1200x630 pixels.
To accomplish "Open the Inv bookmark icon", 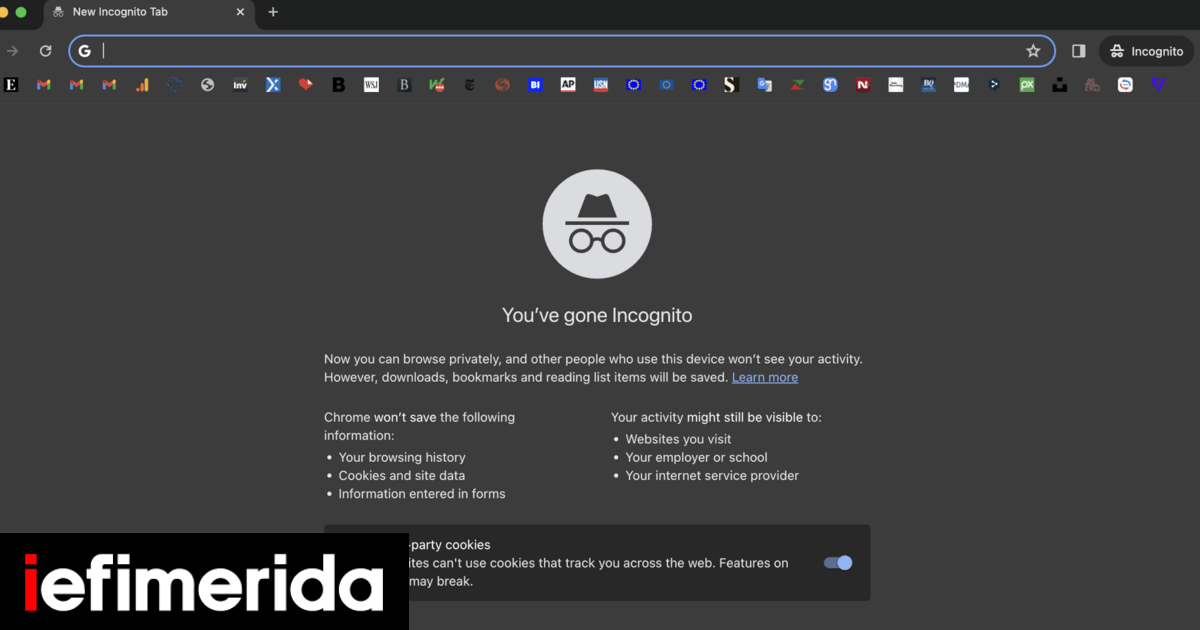I will (240, 85).
